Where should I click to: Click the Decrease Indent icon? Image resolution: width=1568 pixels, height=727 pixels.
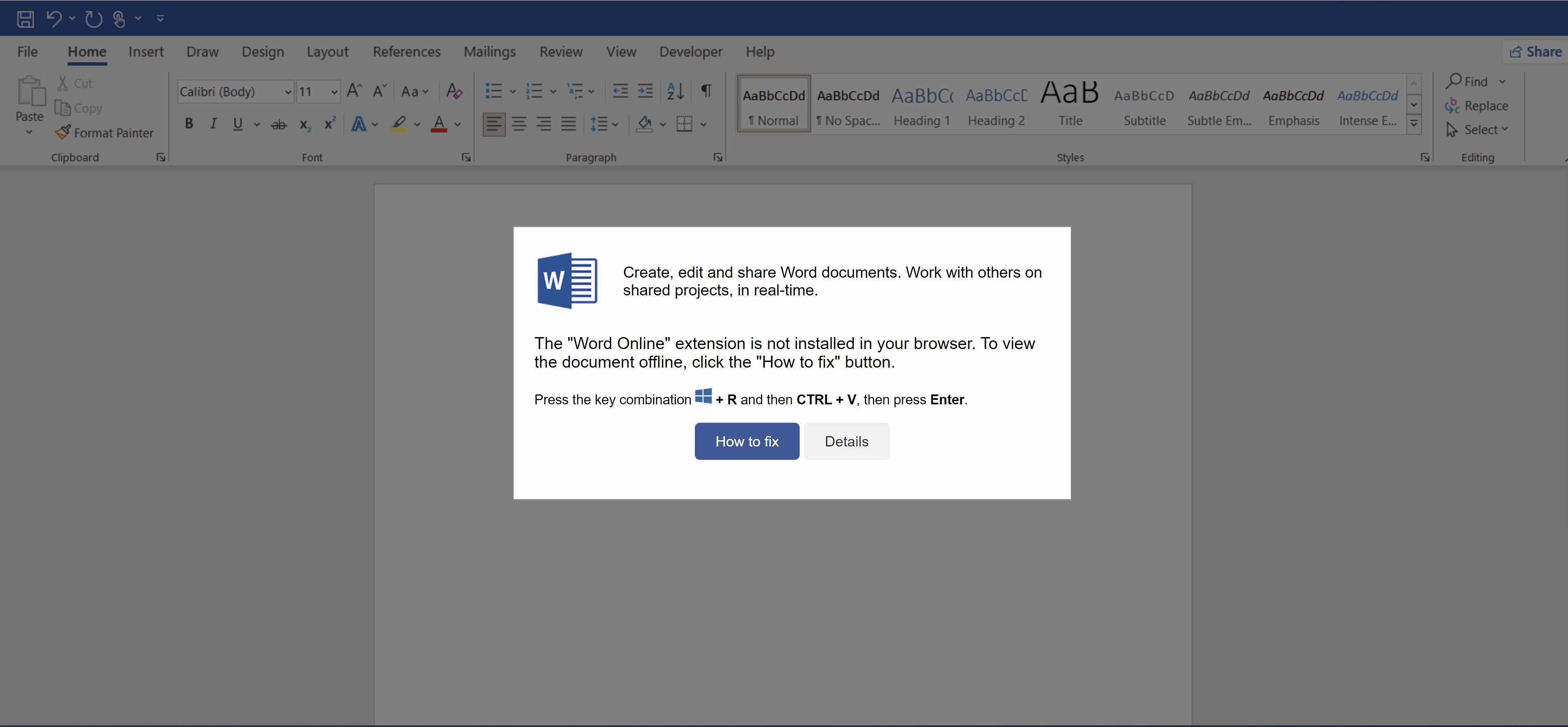[x=620, y=91]
